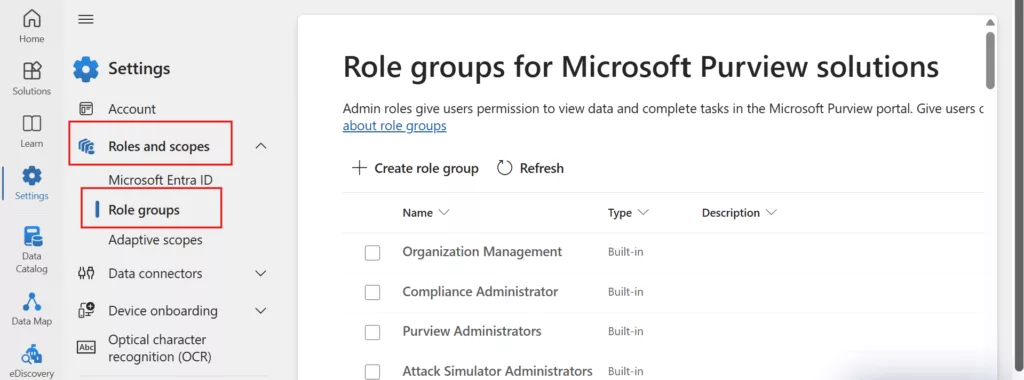Click the Device onboarding icon
The image size is (1024, 380).
pyautogui.click(x=86, y=311)
